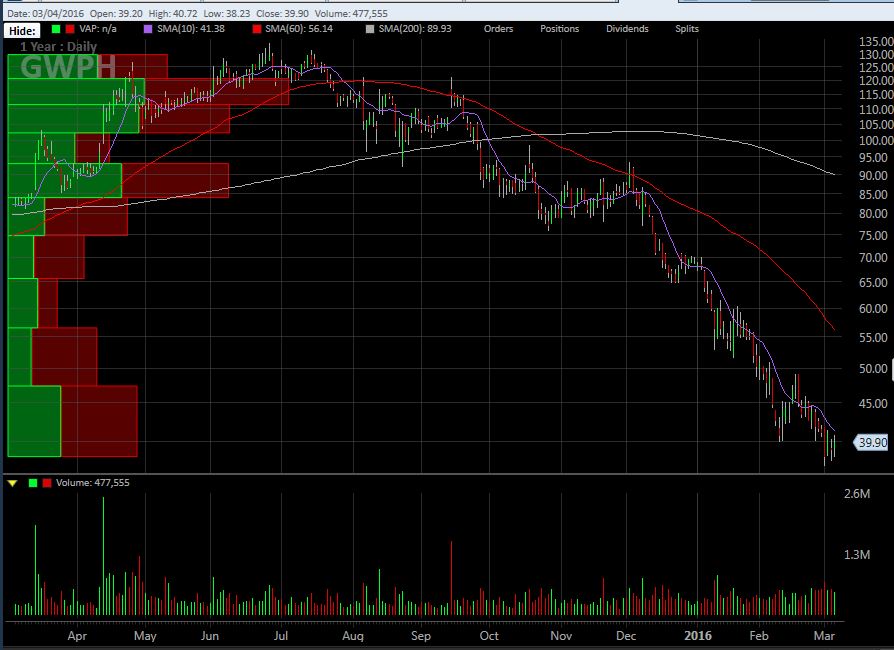Show Splits on the chart
The height and width of the screenshot is (650, 894).
[x=687, y=29]
